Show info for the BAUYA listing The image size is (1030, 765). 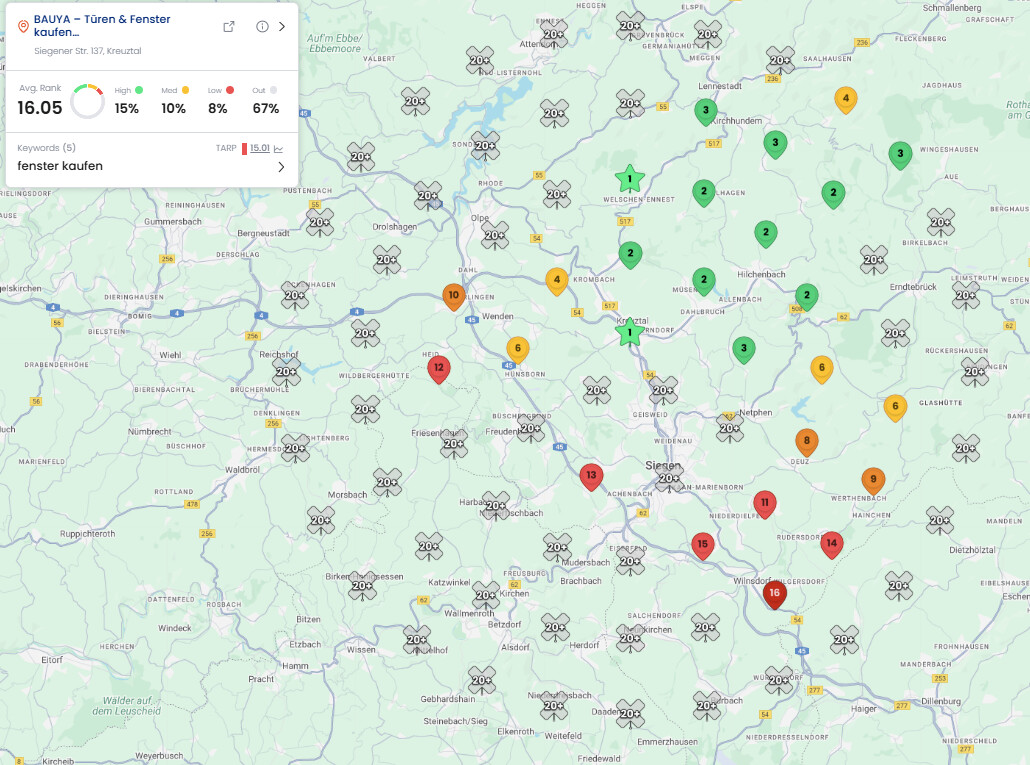(262, 27)
